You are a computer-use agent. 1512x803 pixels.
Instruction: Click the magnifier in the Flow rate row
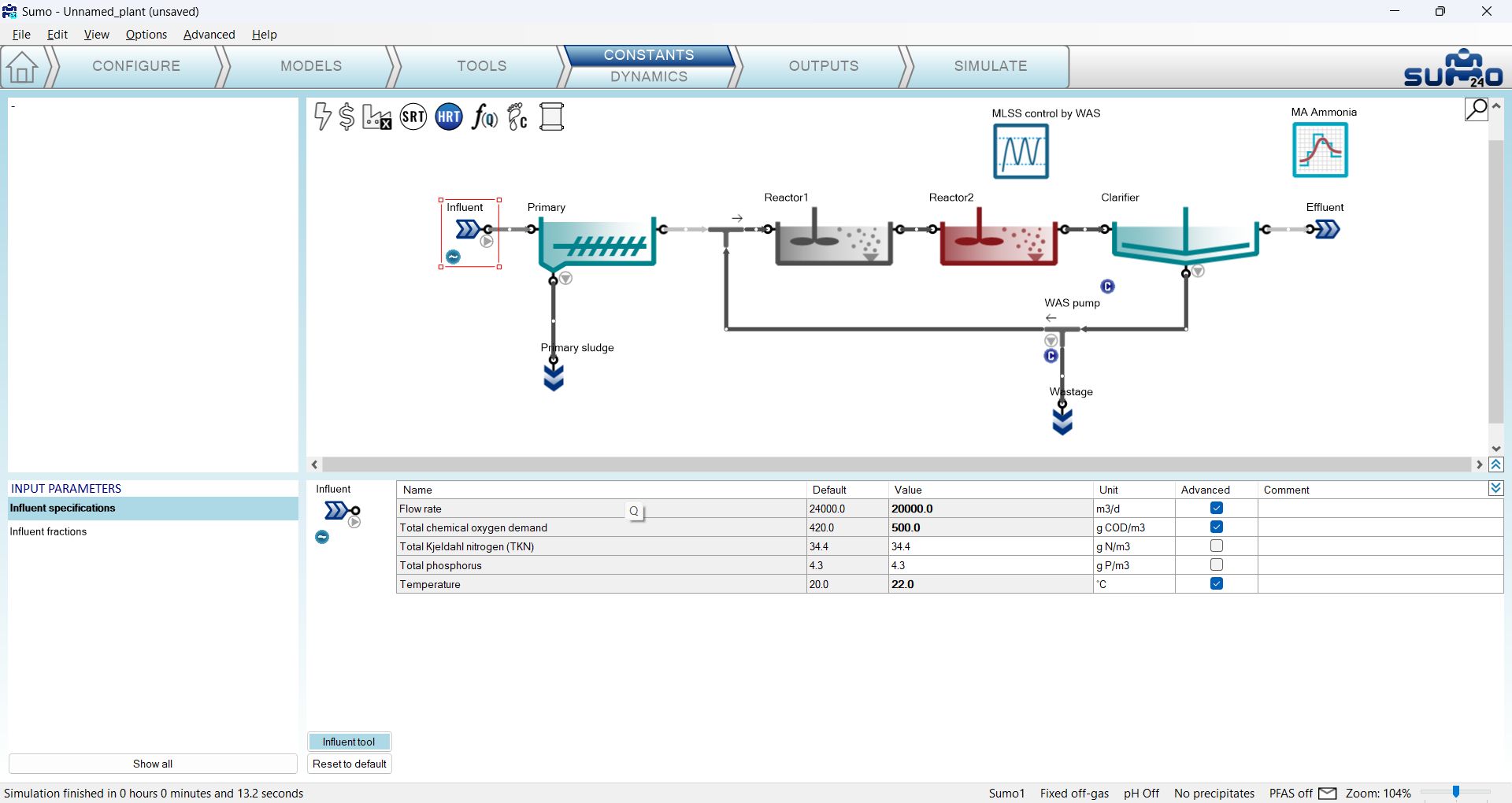tap(634, 511)
